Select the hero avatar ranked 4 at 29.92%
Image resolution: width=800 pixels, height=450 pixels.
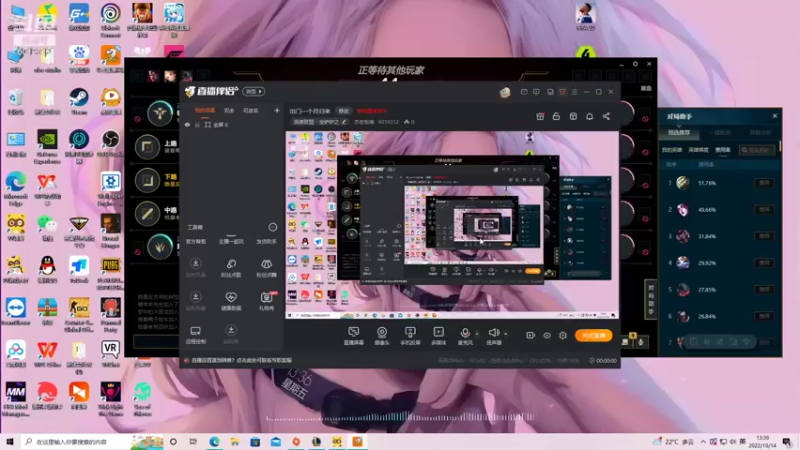(683, 263)
